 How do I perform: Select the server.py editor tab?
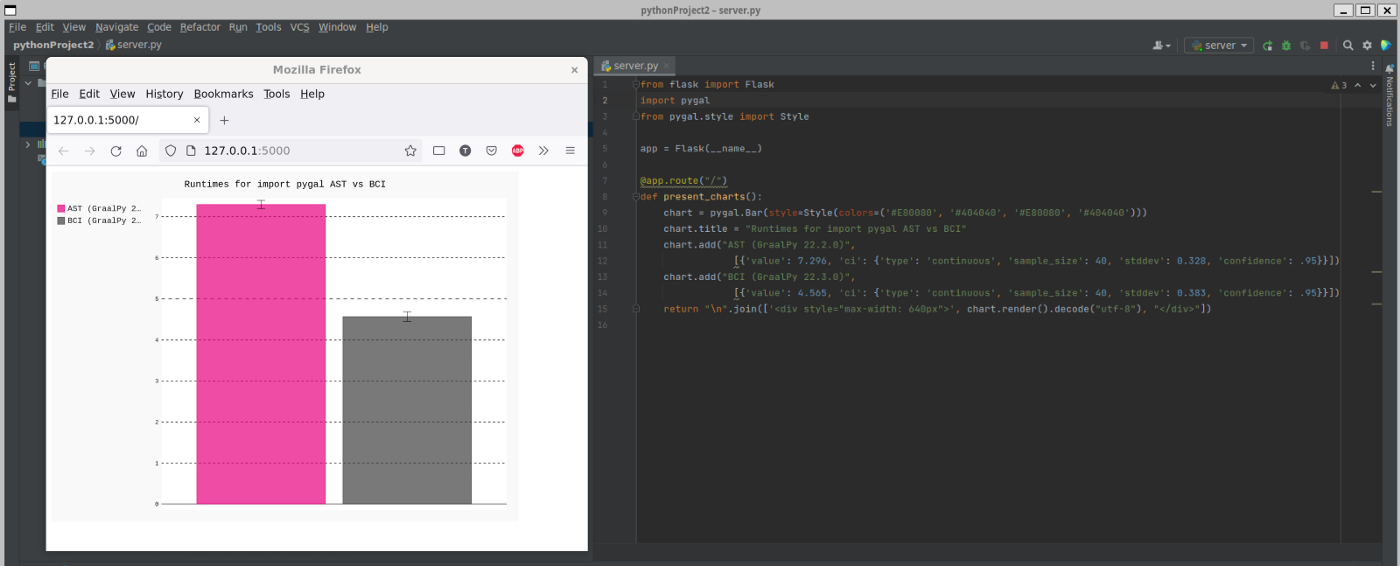click(x=635, y=66)
